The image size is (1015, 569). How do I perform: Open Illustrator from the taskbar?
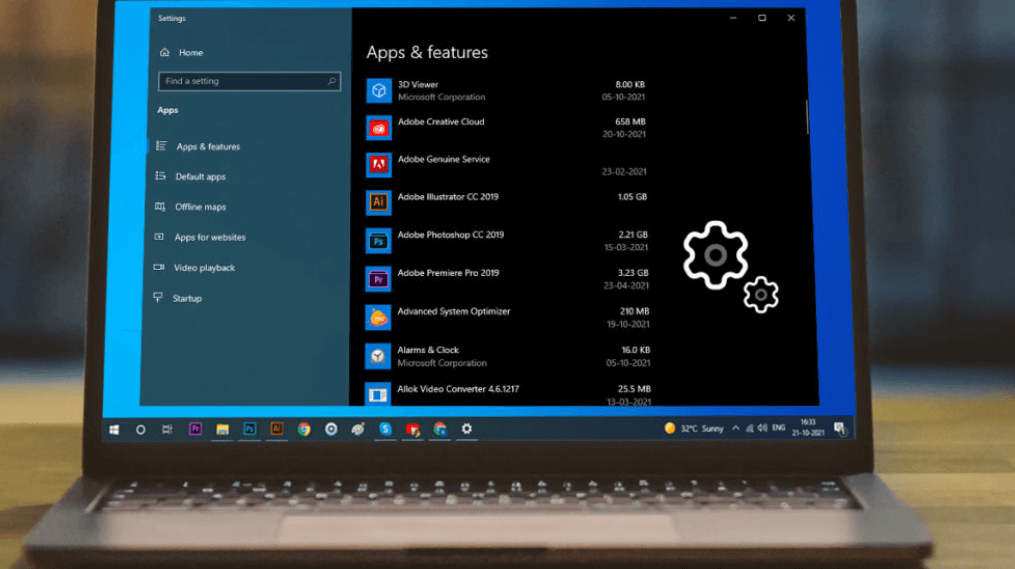(x=276, y=429)
